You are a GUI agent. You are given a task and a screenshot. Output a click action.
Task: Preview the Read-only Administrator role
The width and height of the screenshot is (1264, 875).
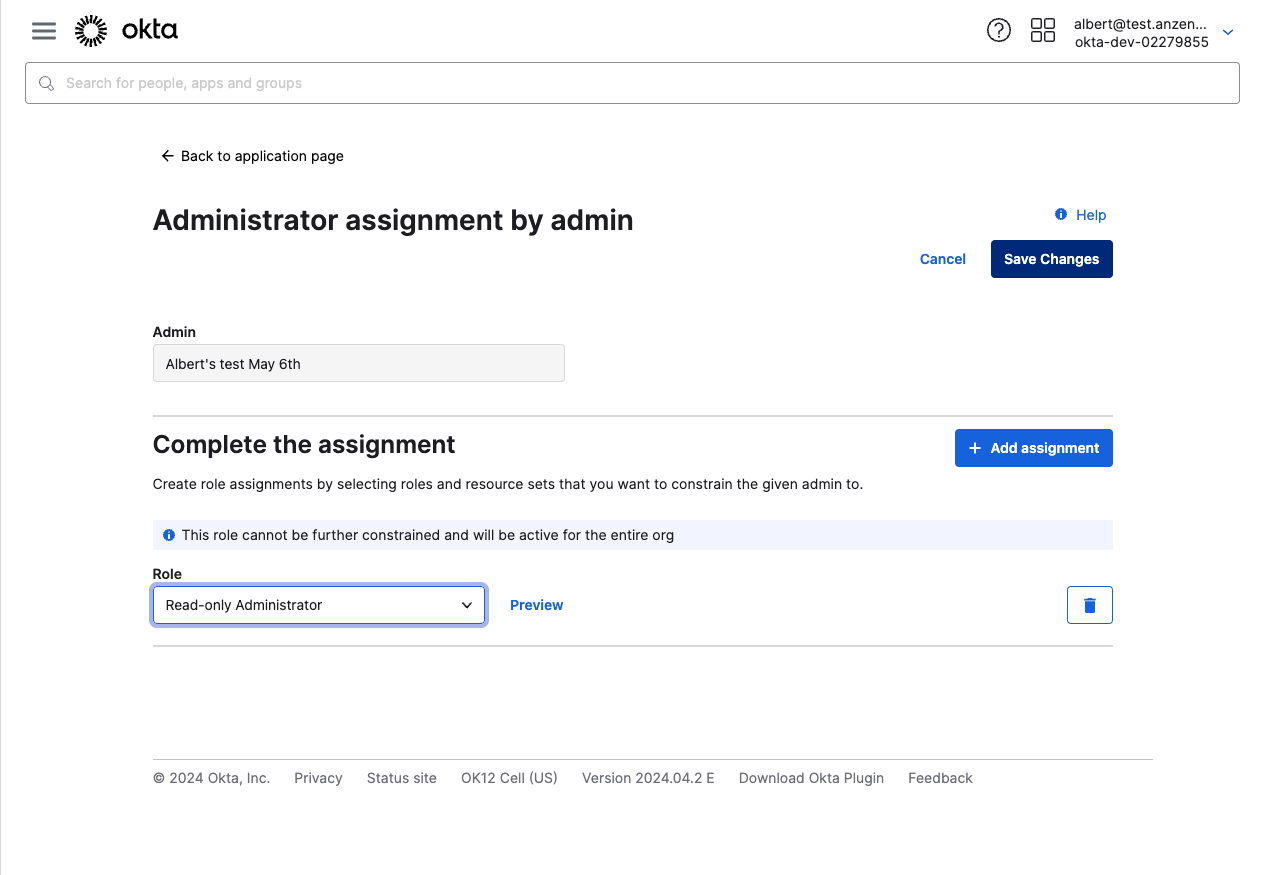pos(536,605)
